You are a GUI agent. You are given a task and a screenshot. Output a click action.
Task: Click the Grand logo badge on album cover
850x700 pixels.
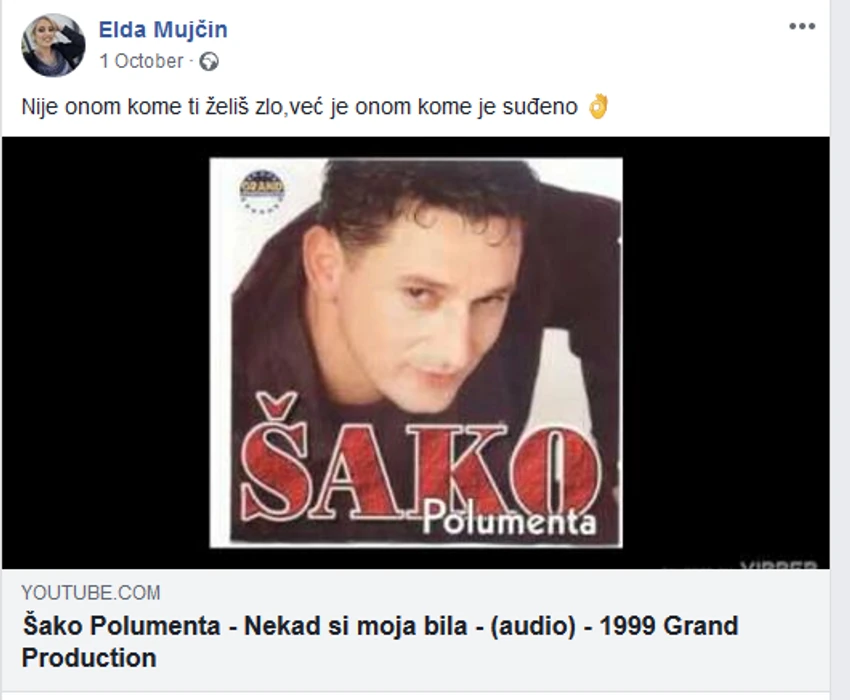(262, 191)
